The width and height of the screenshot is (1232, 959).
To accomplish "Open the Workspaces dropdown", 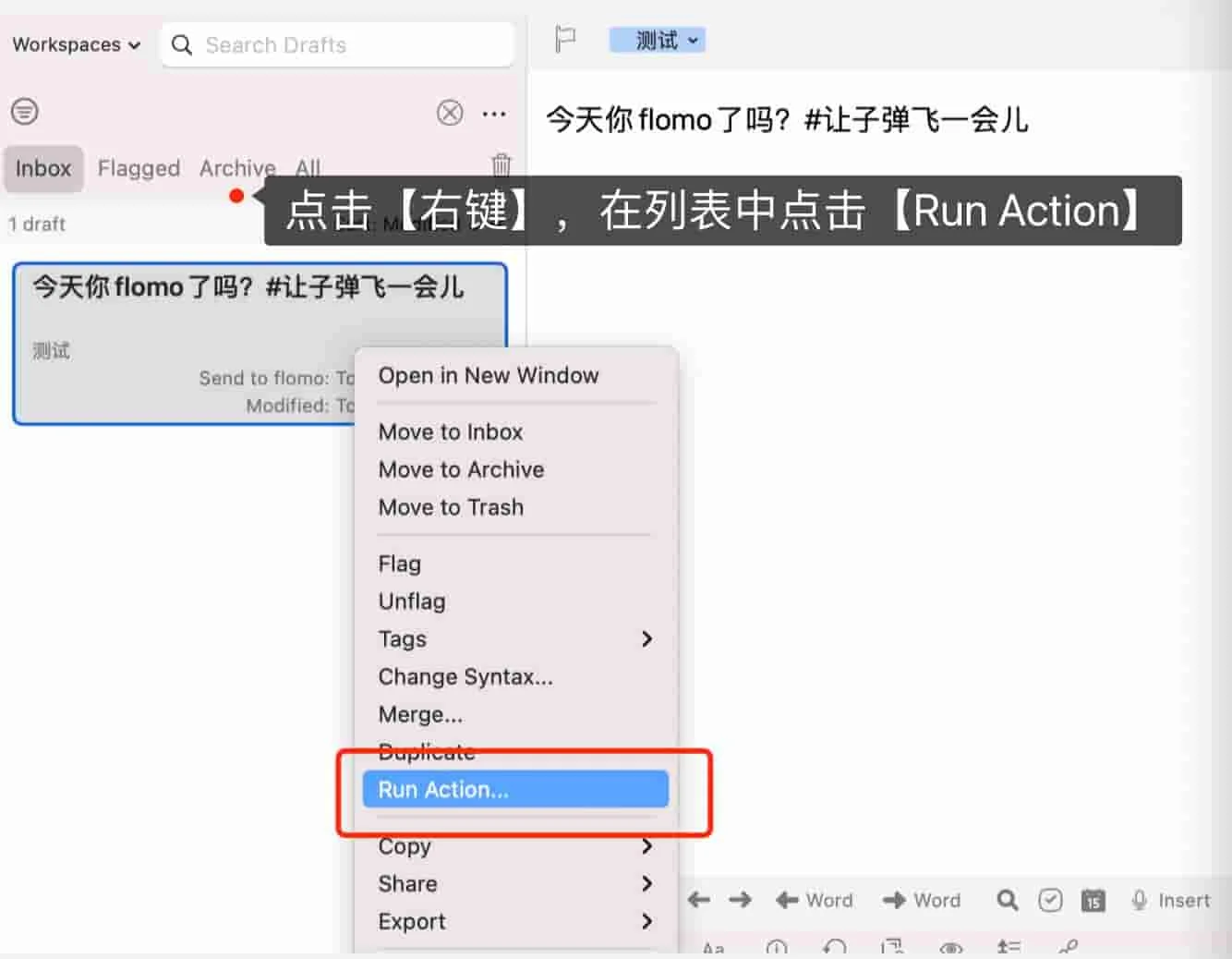I will [77, 44].
